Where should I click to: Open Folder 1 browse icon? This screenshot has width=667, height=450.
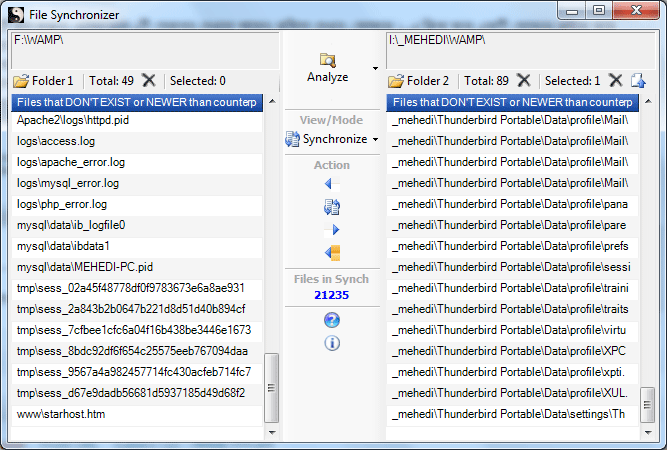click(x=21, y=81)
